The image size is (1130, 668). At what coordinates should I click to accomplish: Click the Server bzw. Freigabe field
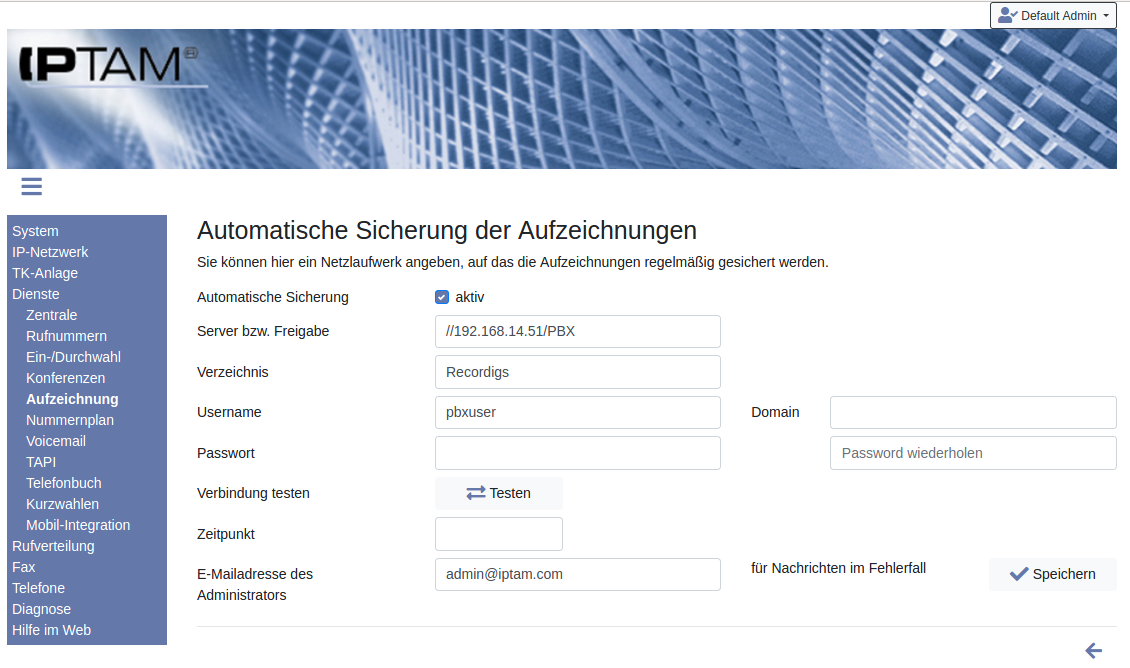point(577,332)
